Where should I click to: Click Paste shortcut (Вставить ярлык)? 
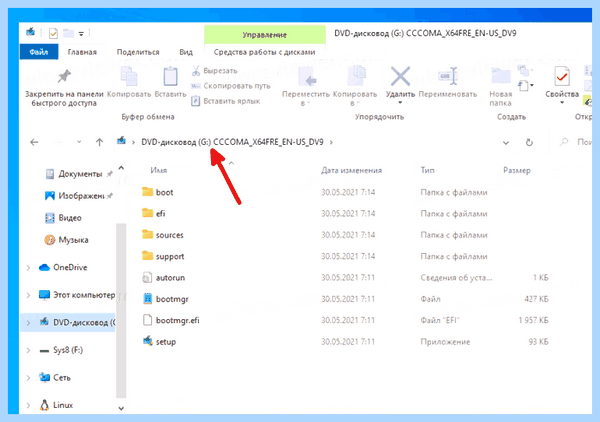pos(226,101)
